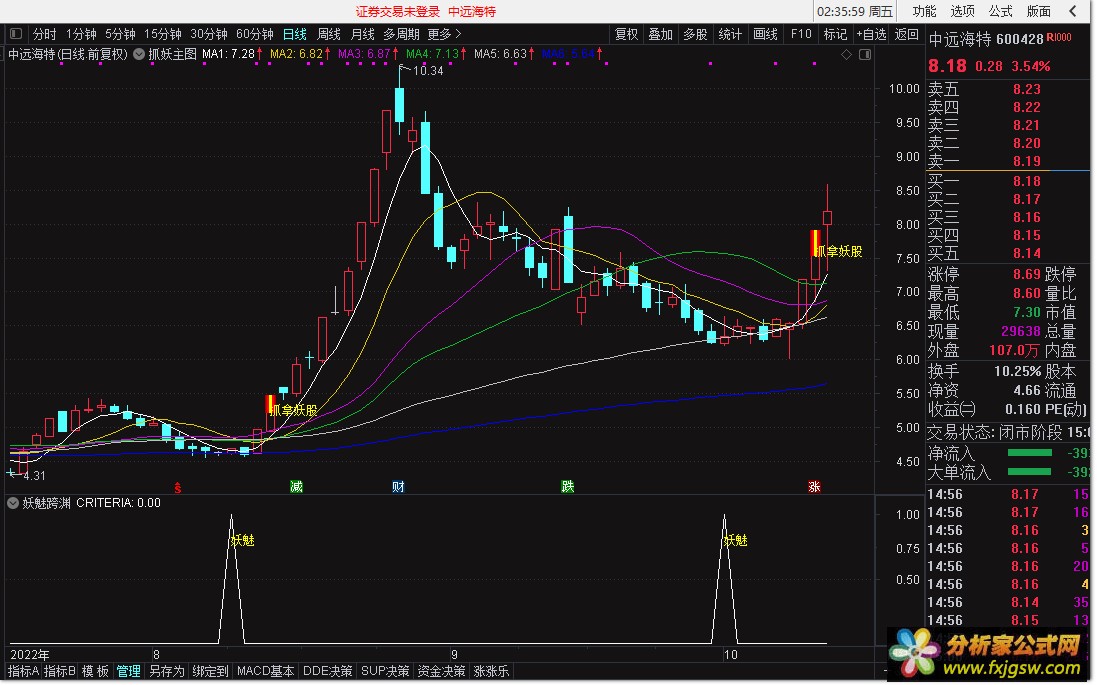Screen dimensions: 1097x685
Task: Click the diamond marker icon above chart
Action: (847, 55)
